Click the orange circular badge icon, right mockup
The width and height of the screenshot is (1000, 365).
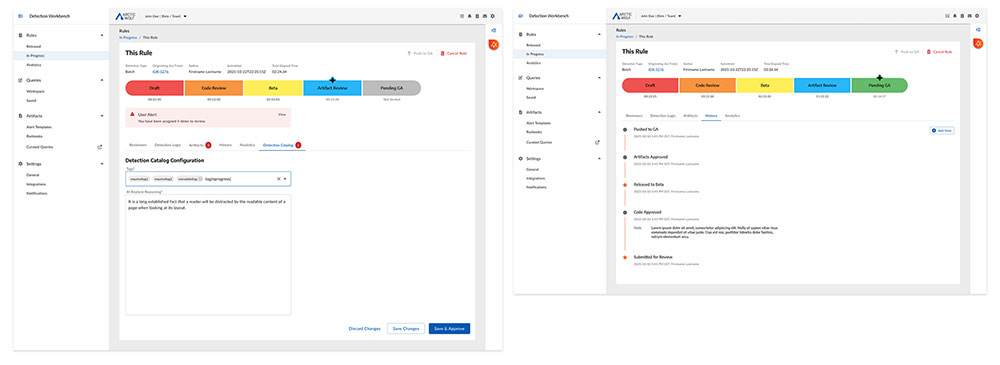(x=978, y=43)
